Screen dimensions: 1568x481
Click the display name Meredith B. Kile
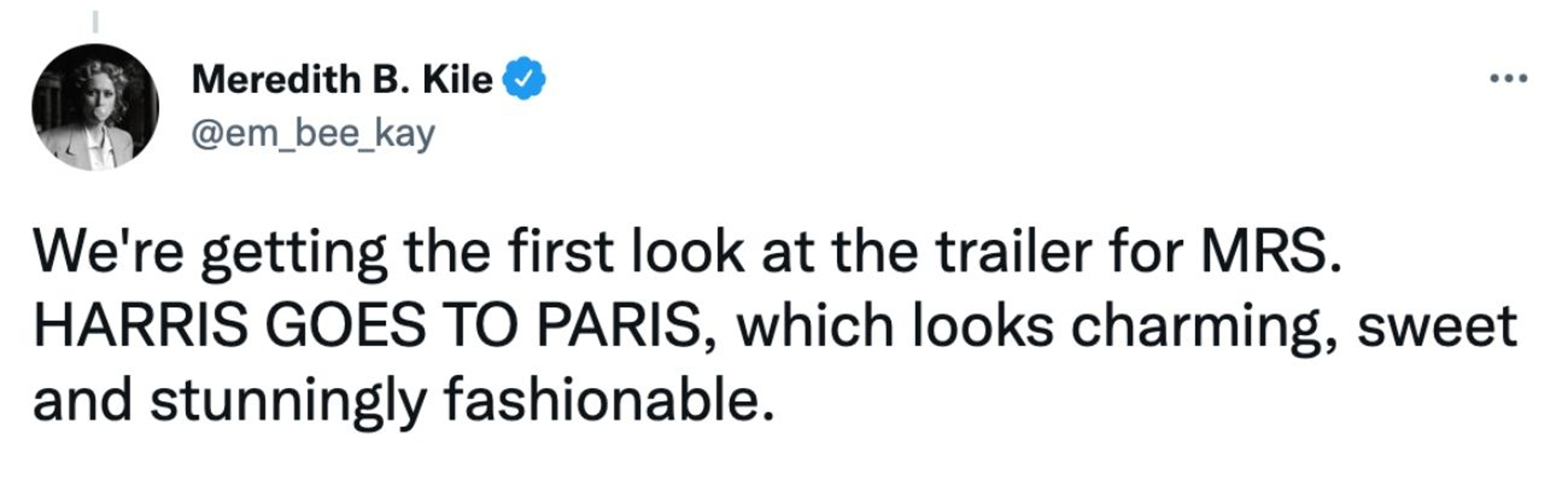pyautogui.click(x=342, y=79)
